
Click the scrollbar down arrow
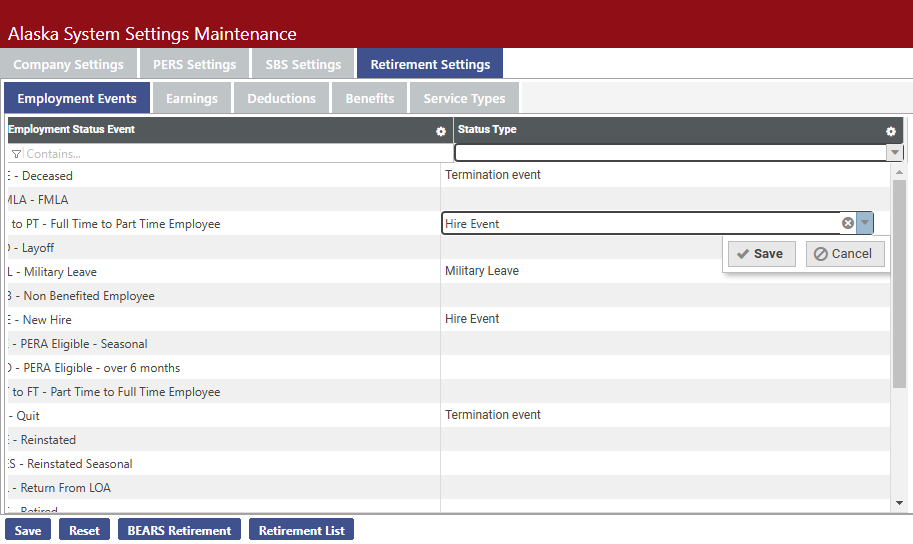tap(899, 503)
